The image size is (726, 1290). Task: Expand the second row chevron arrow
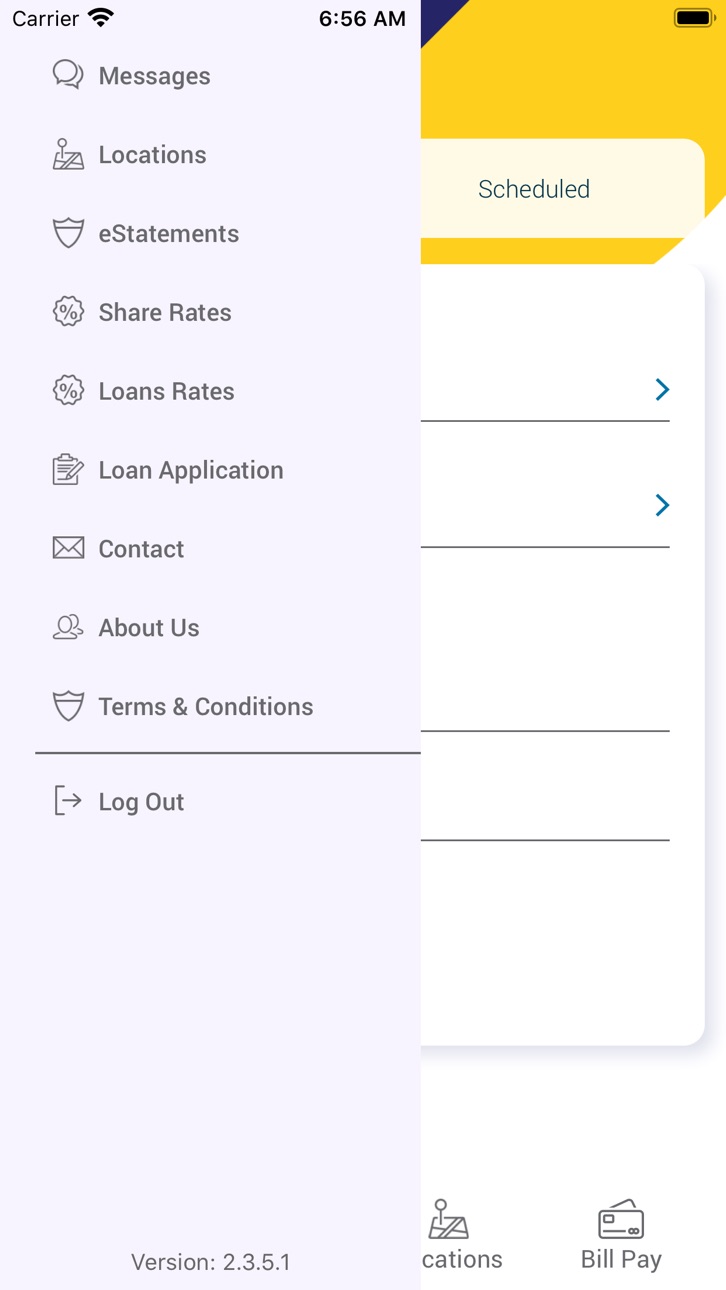(662, 505)
